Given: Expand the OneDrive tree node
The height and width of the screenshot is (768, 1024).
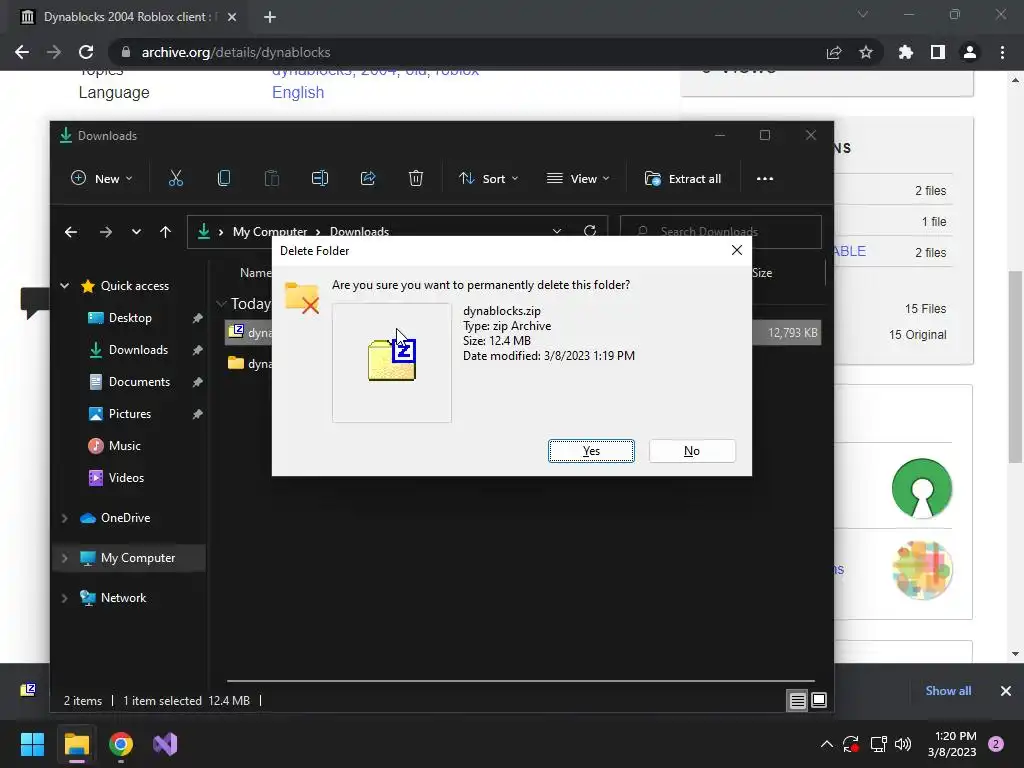Looking at the screenshot, I should tap(65, 518).
